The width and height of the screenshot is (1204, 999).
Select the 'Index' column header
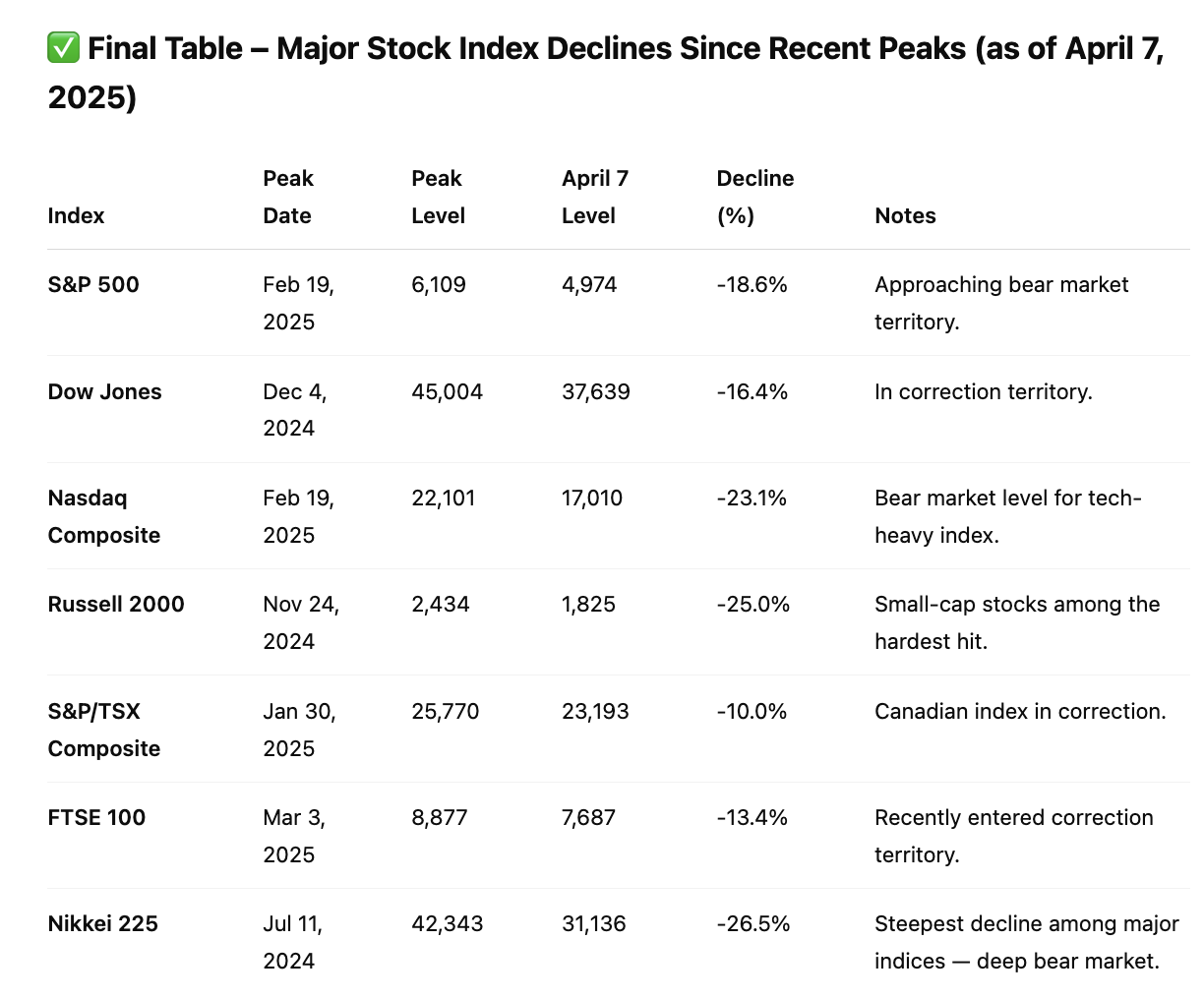(x=76, y=215)
